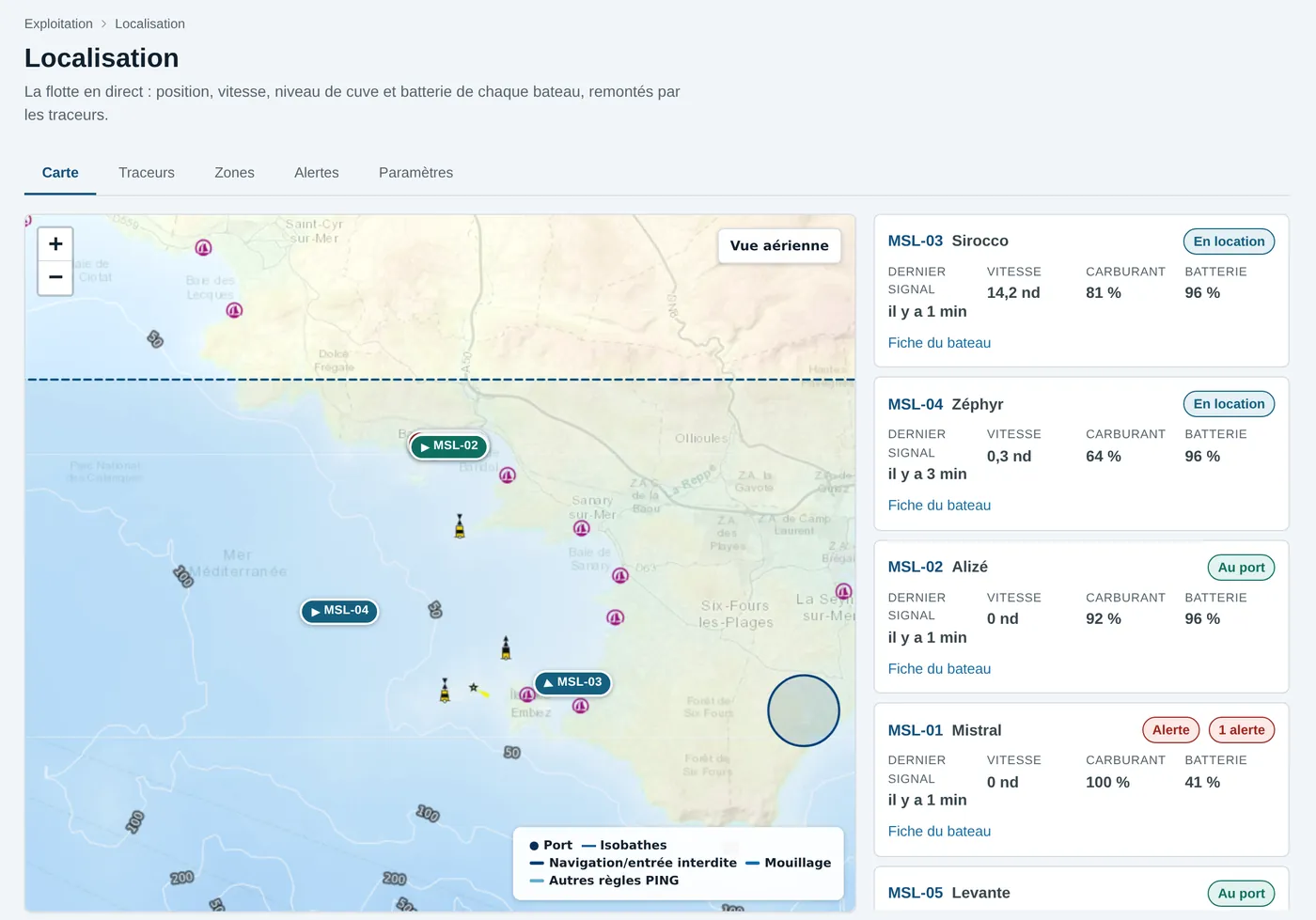The image size is (1316, 920).
Task: Click the buoy just above MSL-03 marker
Action: 506,647
